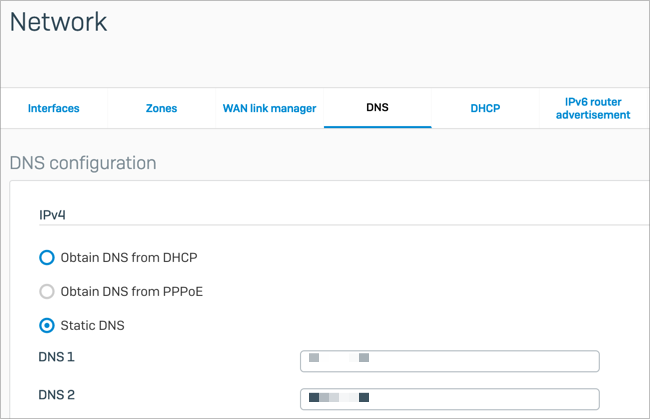Click the blurred address value in DNS 2
This screenshot has height=419, width=650.
[339, 398]
